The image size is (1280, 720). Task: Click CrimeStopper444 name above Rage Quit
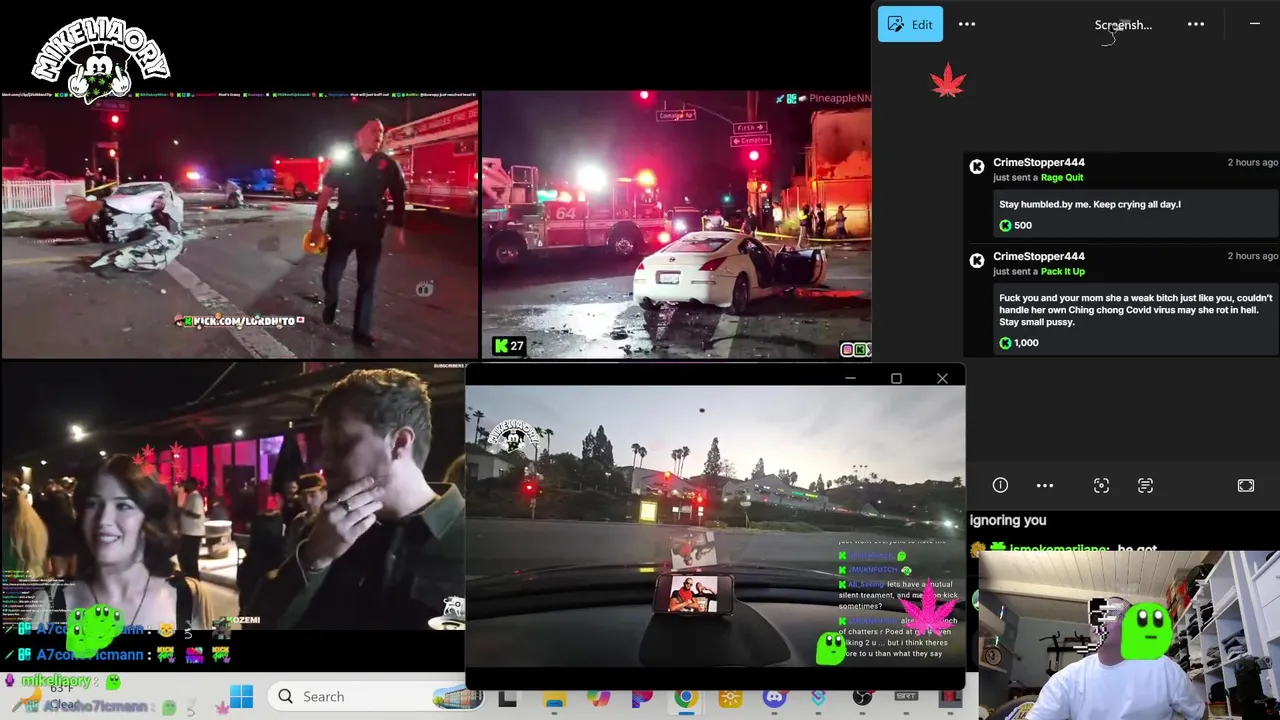(1039, 162)
